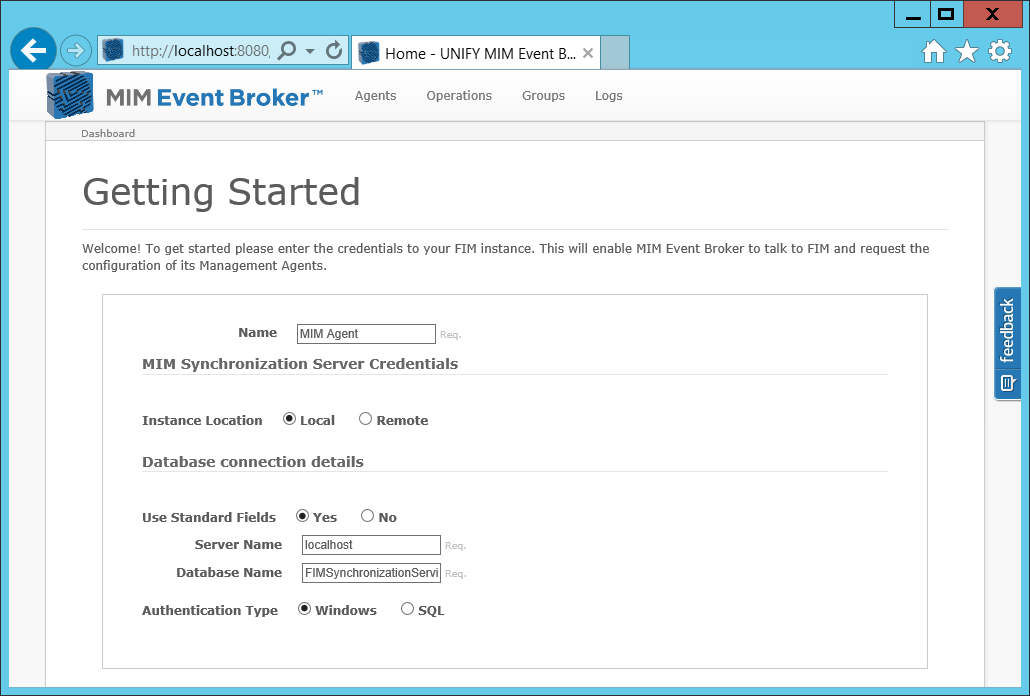This screenshot has height=696, width=1030.
Task: Select Local instance location
Action: point(289,419)
